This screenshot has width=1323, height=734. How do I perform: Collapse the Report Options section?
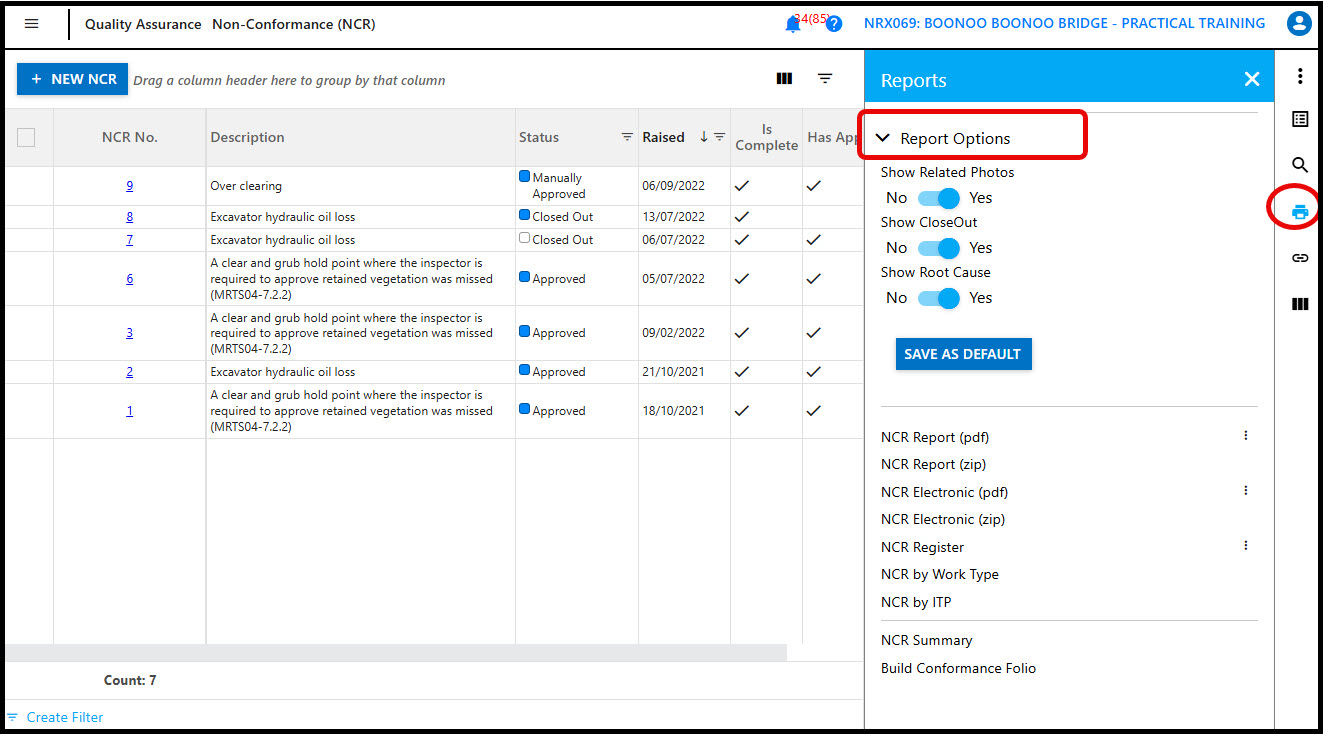pos(883,139)
